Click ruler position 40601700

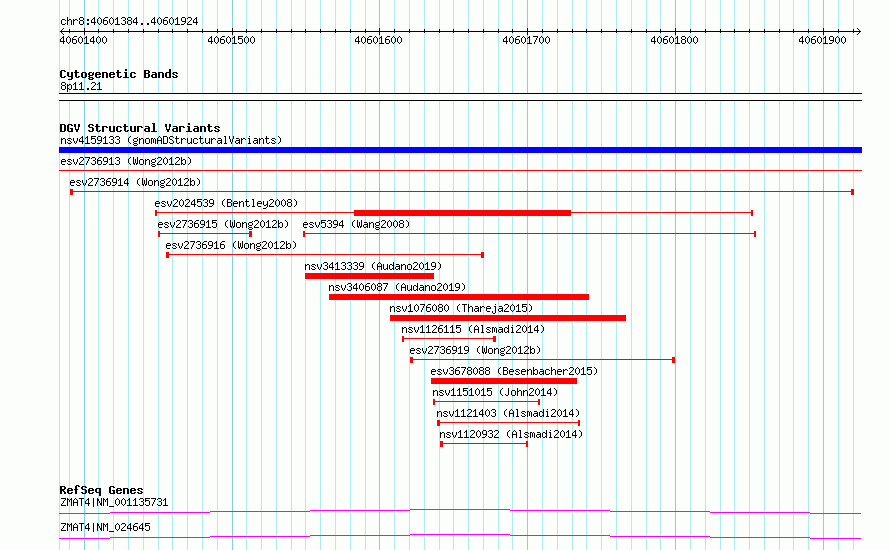pyautogui.click(x=526, y=40)
